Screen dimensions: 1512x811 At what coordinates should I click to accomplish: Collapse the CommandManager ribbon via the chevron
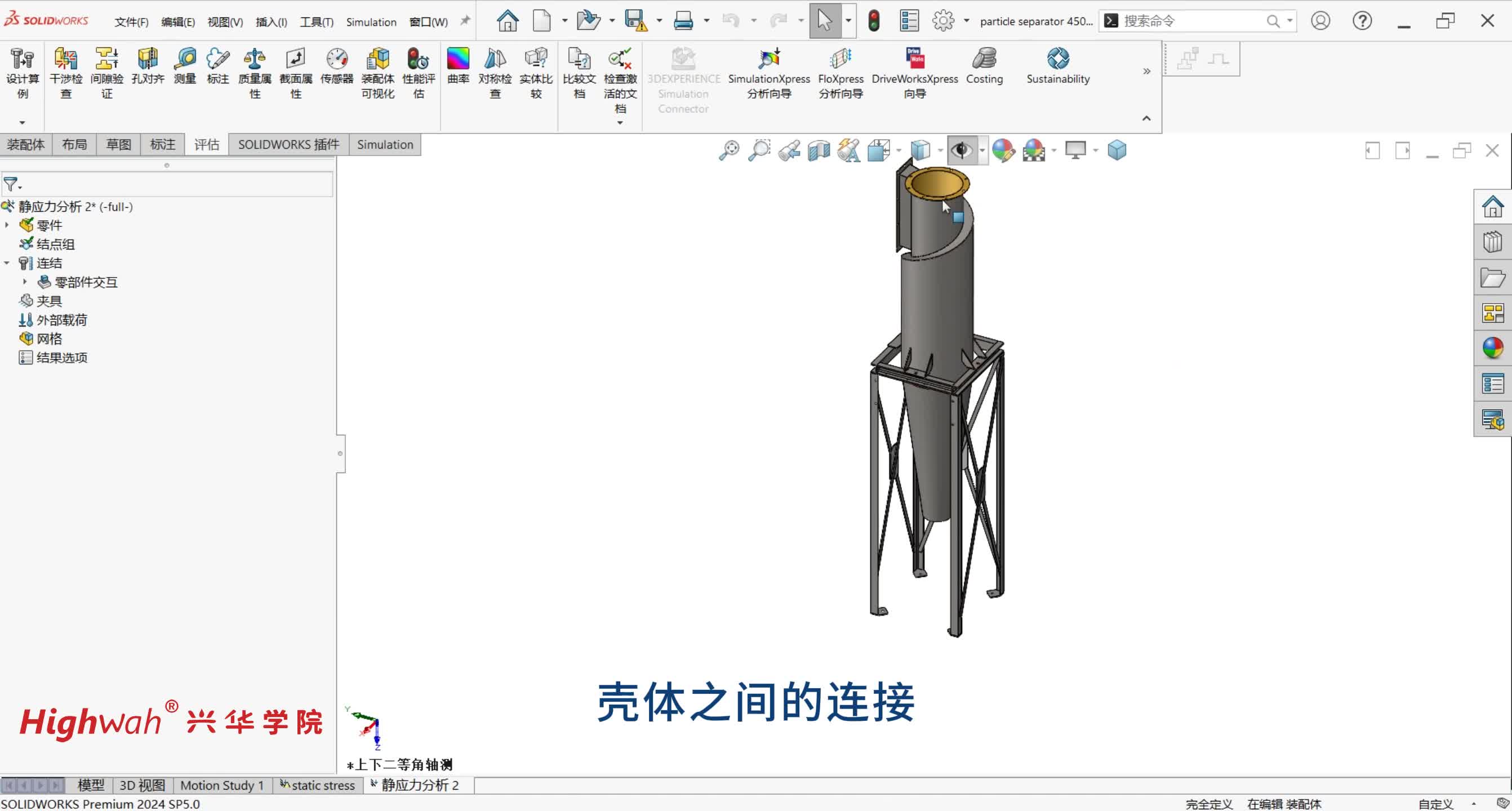pos(1146,118)
